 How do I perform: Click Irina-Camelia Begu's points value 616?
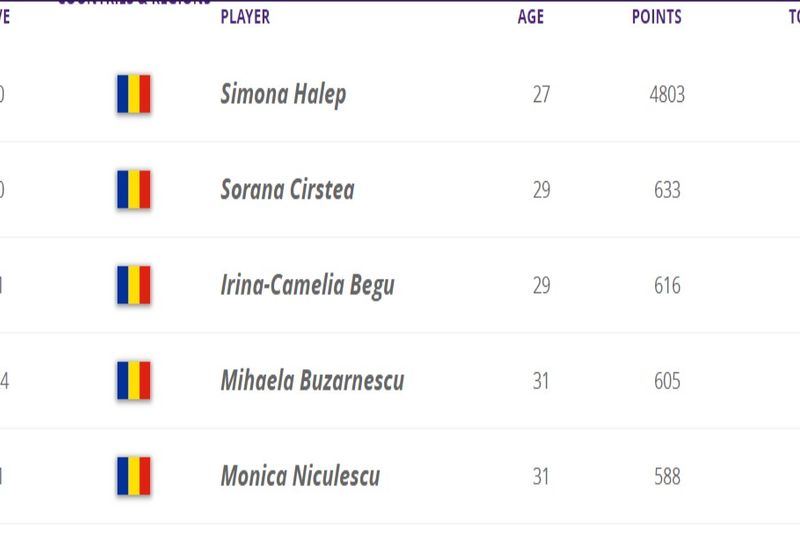[x=667, y=286]
